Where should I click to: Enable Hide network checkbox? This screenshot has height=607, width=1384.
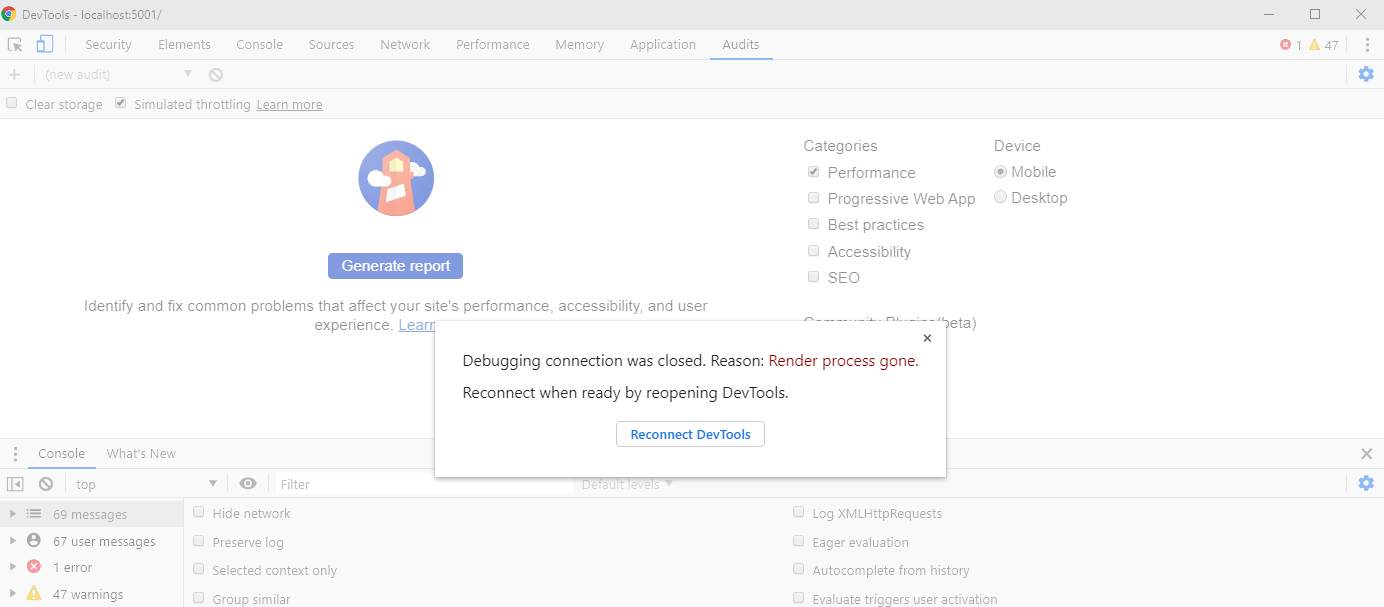[x=199, y=512]
